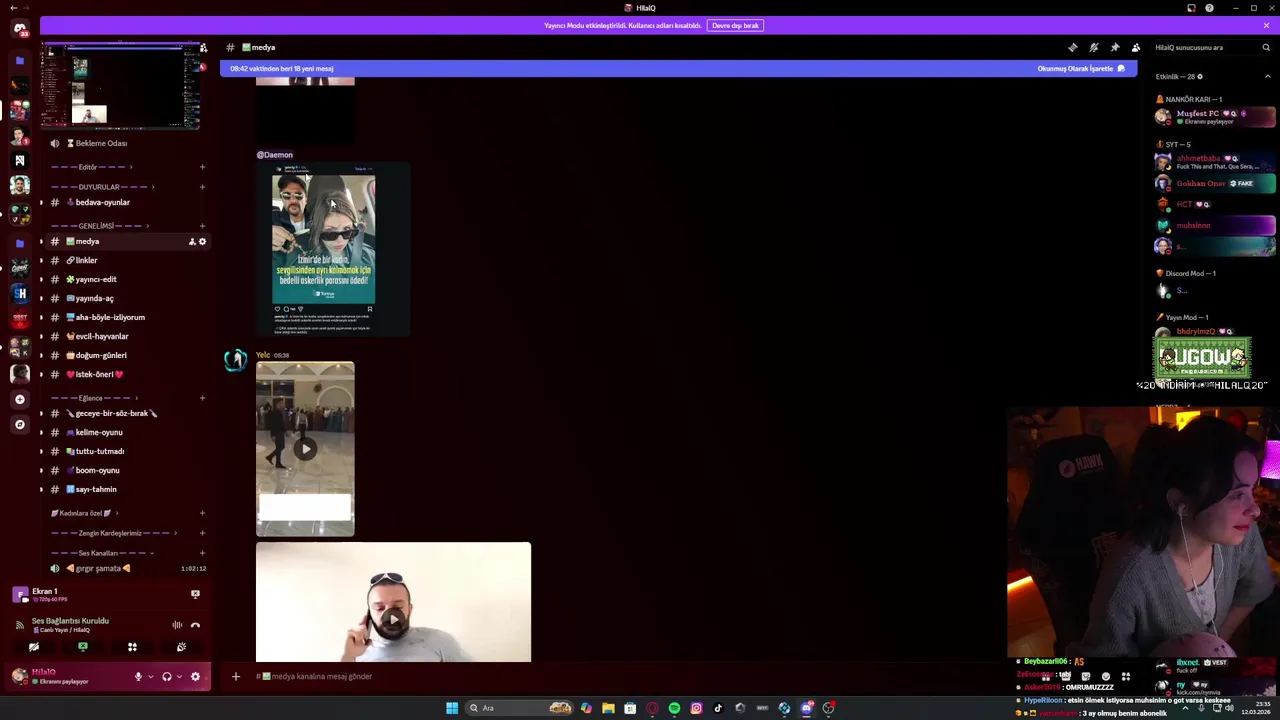Viewport: 1280px width, 720px height.
Task: Expand the 'Kadınlara özel' category
Action: tap(85, 513)
